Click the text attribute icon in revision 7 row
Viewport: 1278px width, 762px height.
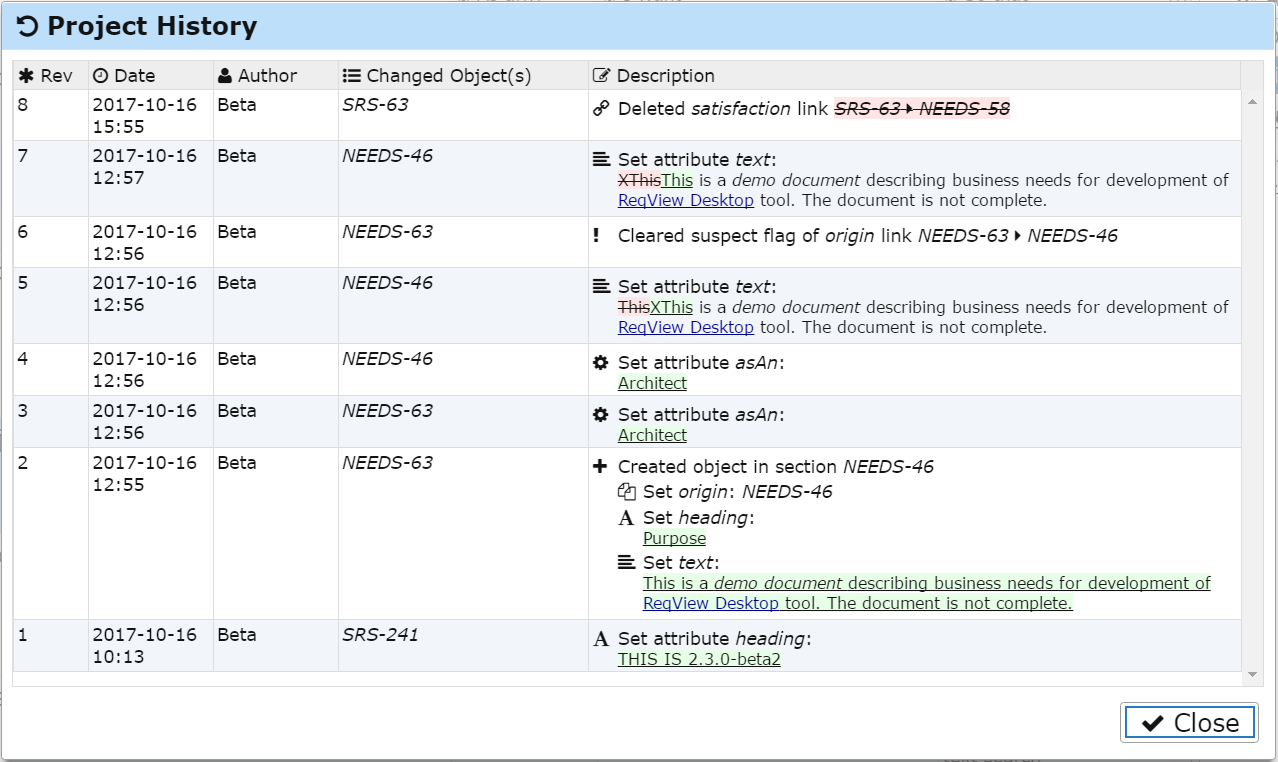[x=599, y=160]
